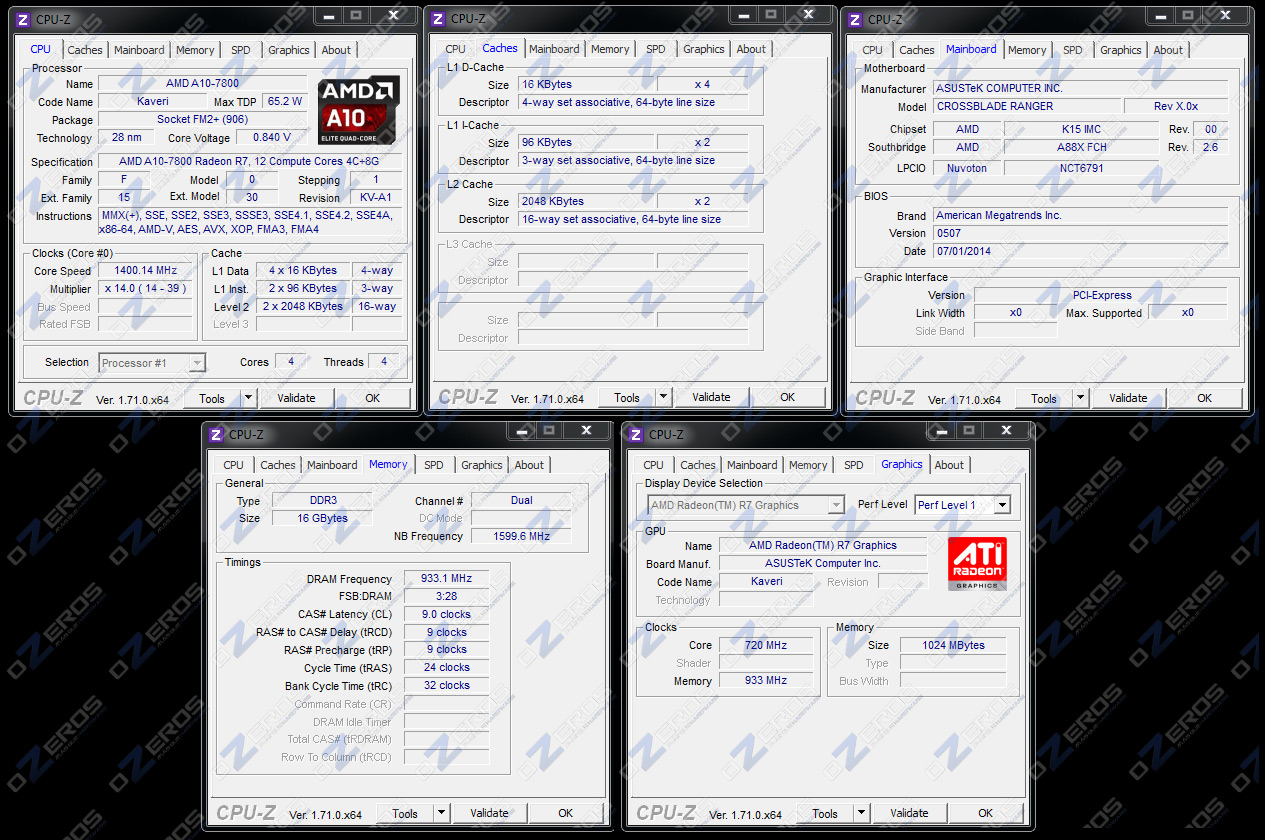Click the NB Frequency 1599.6 MHz value
1265x840 pixels.
point(521,536)
